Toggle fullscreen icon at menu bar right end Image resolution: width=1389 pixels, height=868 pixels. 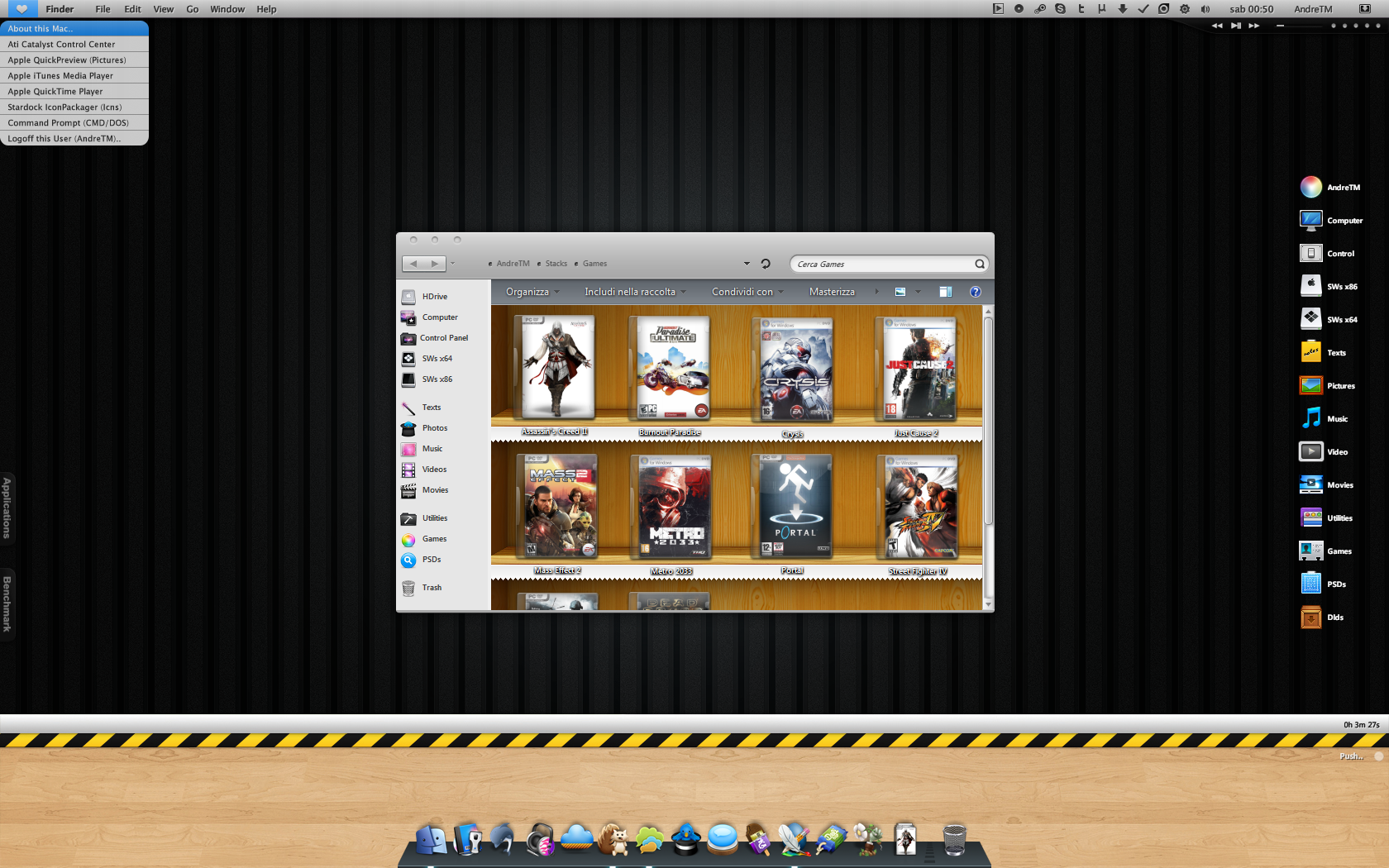tap(1365, 9)
